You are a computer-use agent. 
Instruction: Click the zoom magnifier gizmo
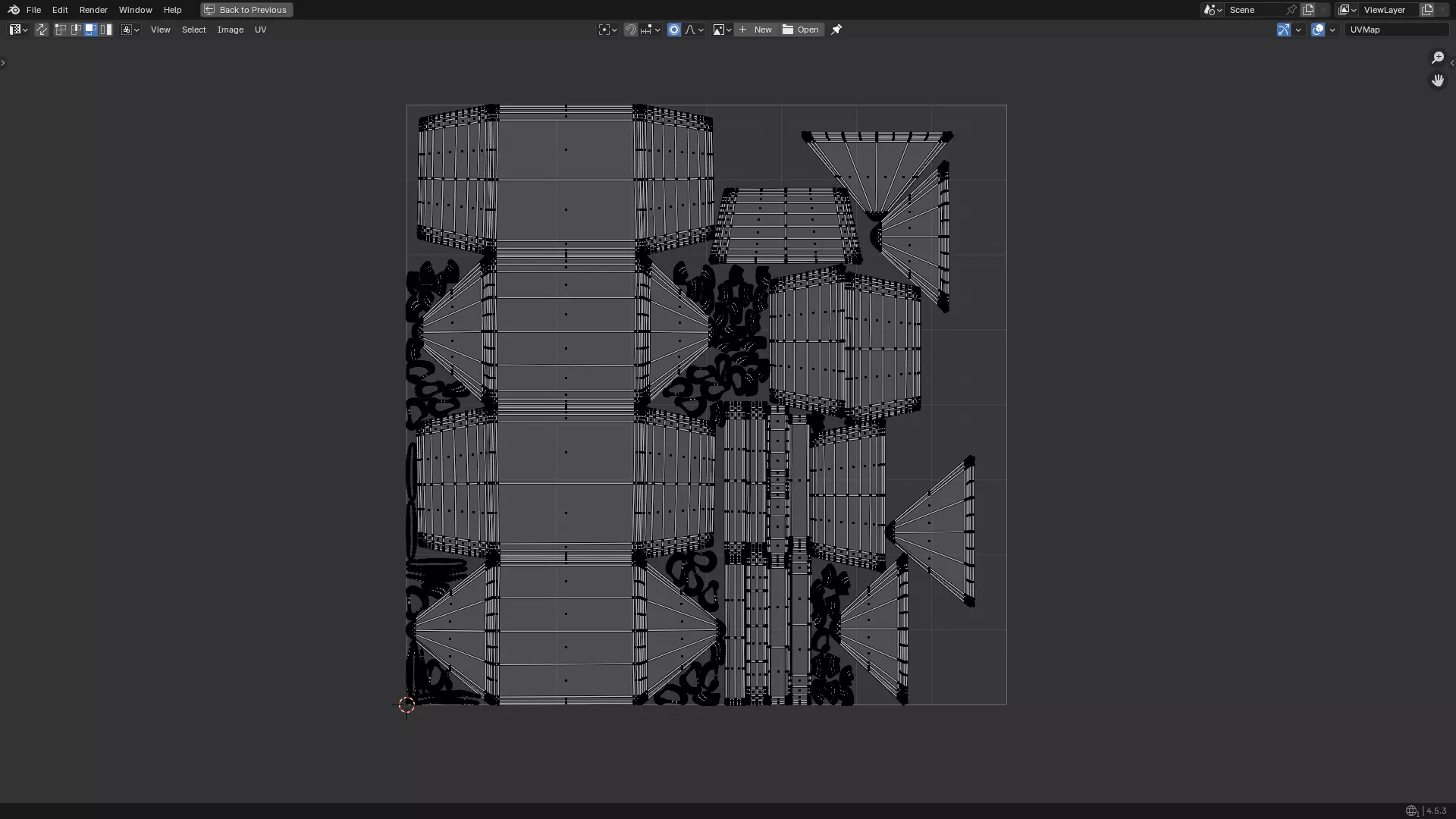click(1437, 58)
